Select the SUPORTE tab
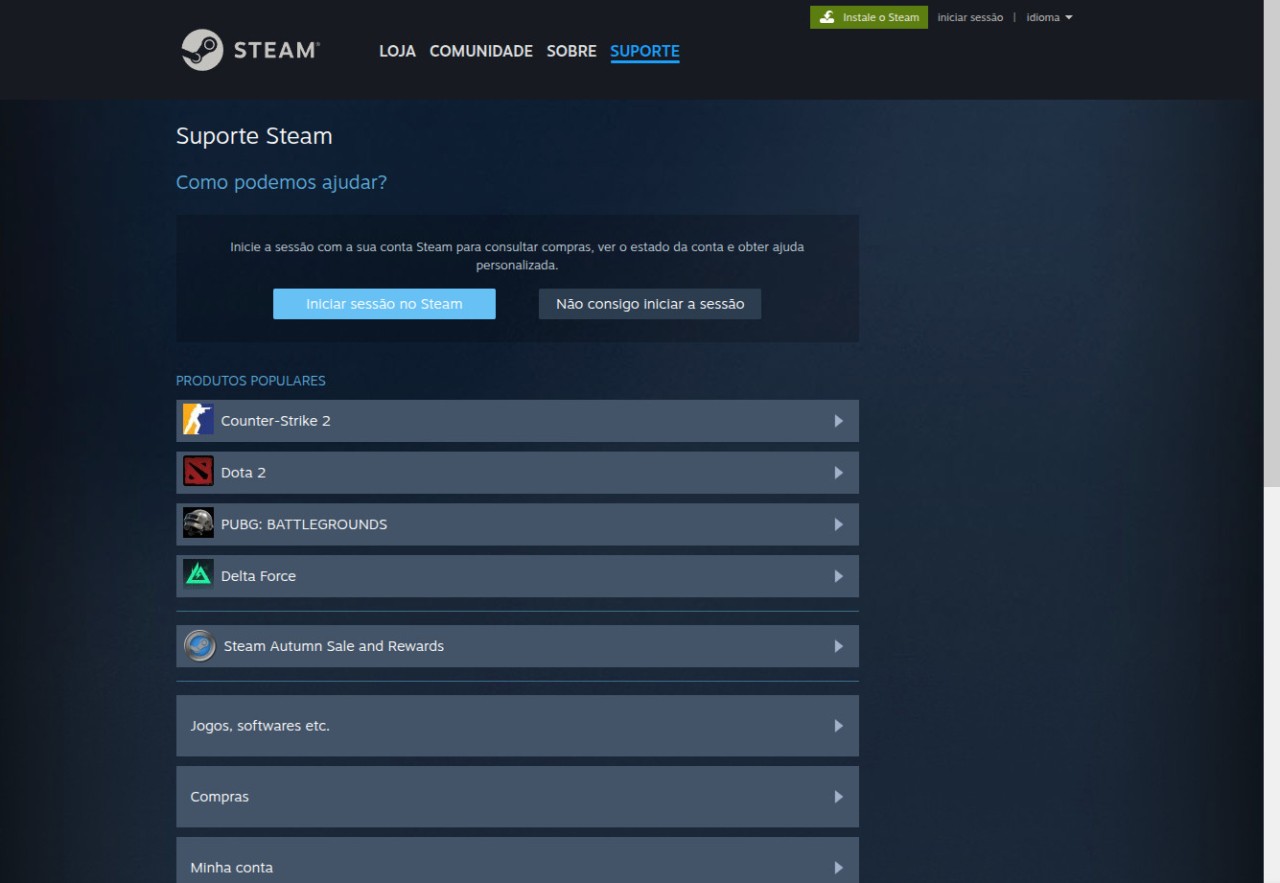Image resolution: width=1280 pixels, height=883 pixels. click(644, 51)
